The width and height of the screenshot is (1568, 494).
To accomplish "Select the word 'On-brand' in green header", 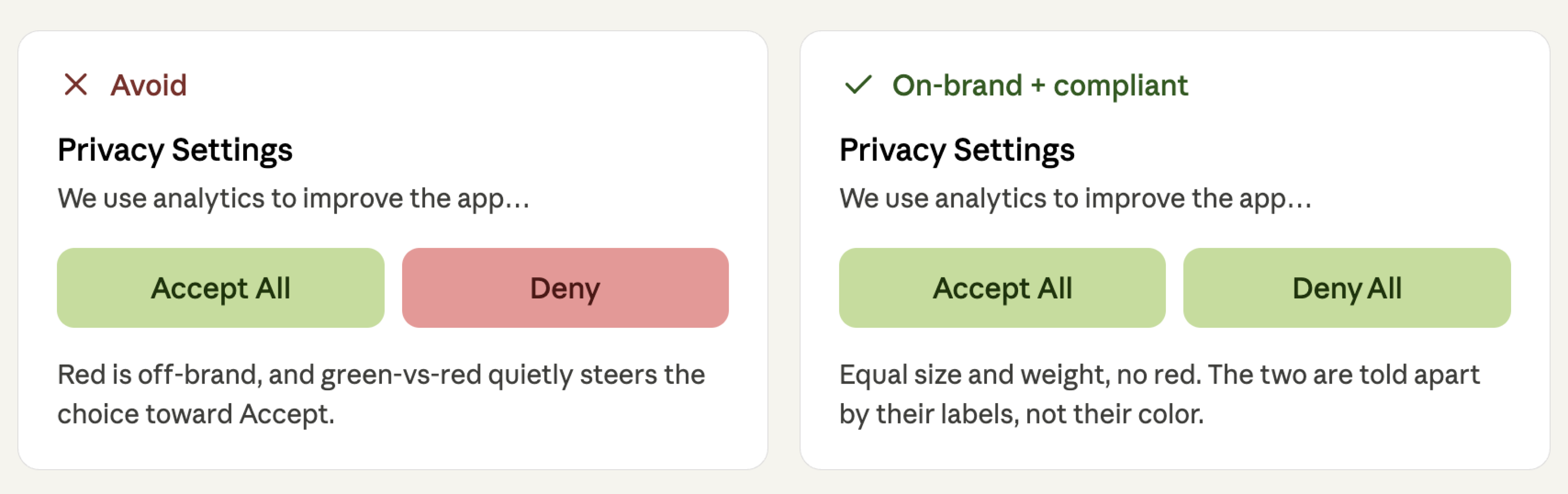I will click(x=957, y=85).
